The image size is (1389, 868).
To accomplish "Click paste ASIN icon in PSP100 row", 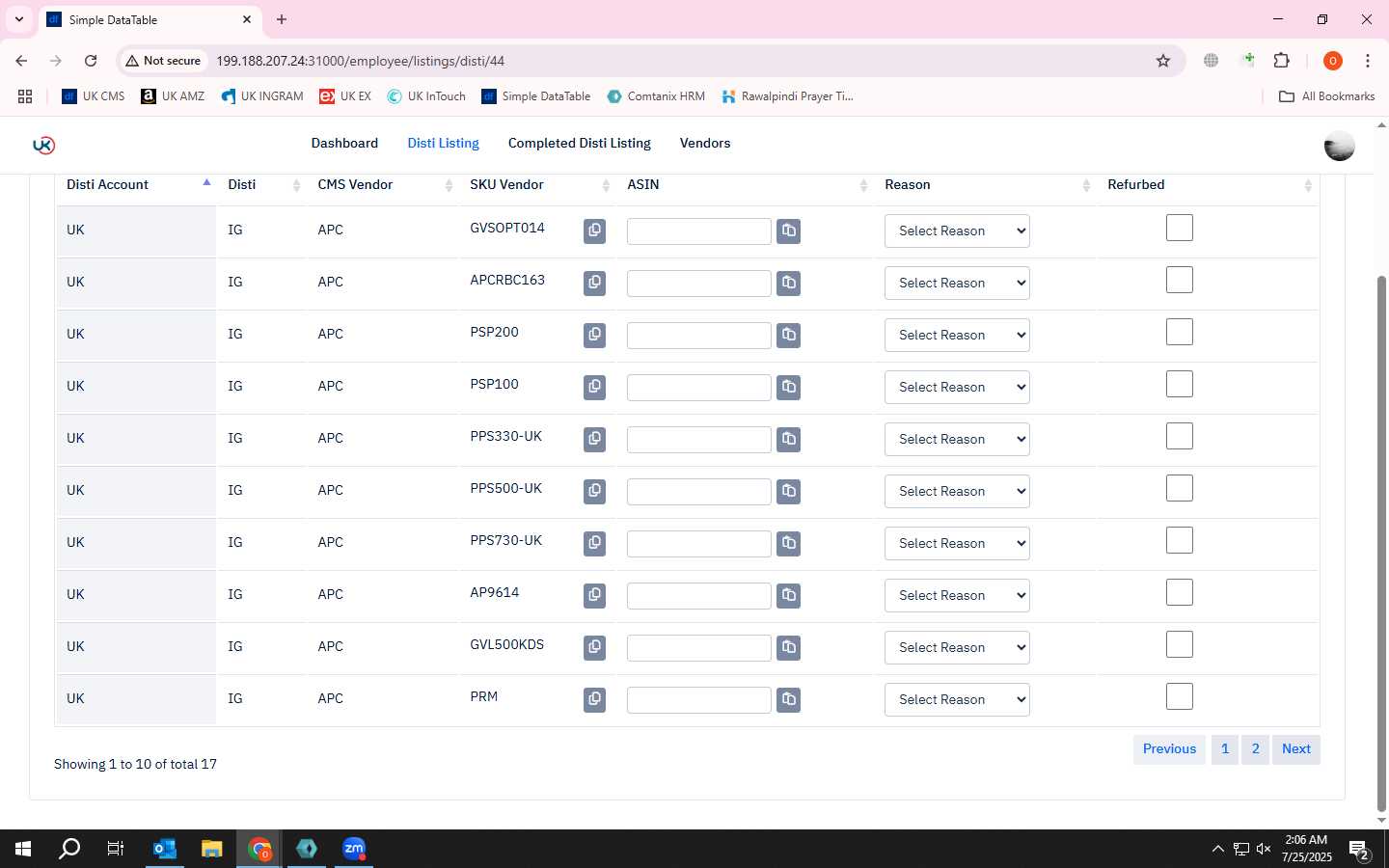I will [x=789, y=387].
